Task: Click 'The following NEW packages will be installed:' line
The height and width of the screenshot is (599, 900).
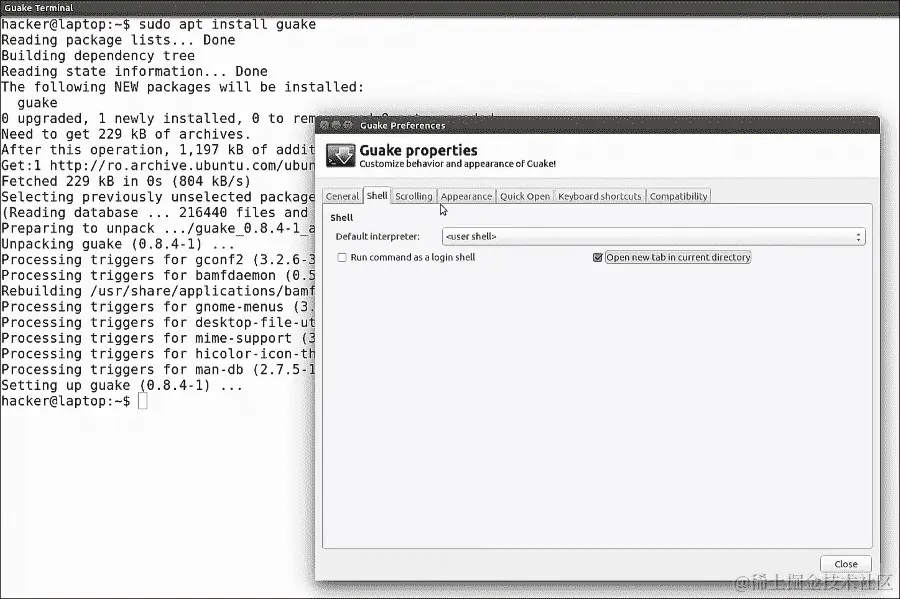Action: 183,87
